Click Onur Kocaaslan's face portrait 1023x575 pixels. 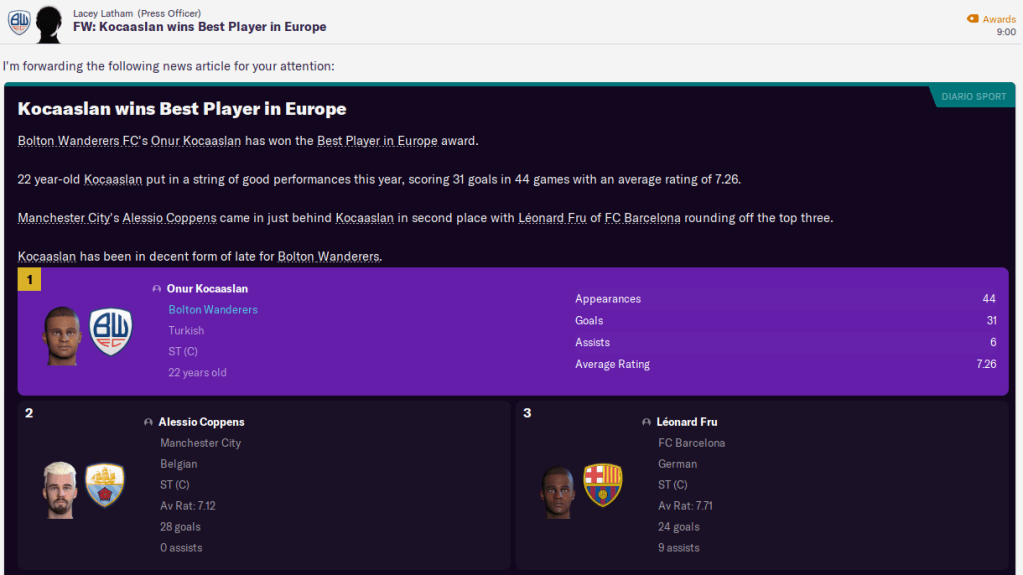[x=62, y=334]
